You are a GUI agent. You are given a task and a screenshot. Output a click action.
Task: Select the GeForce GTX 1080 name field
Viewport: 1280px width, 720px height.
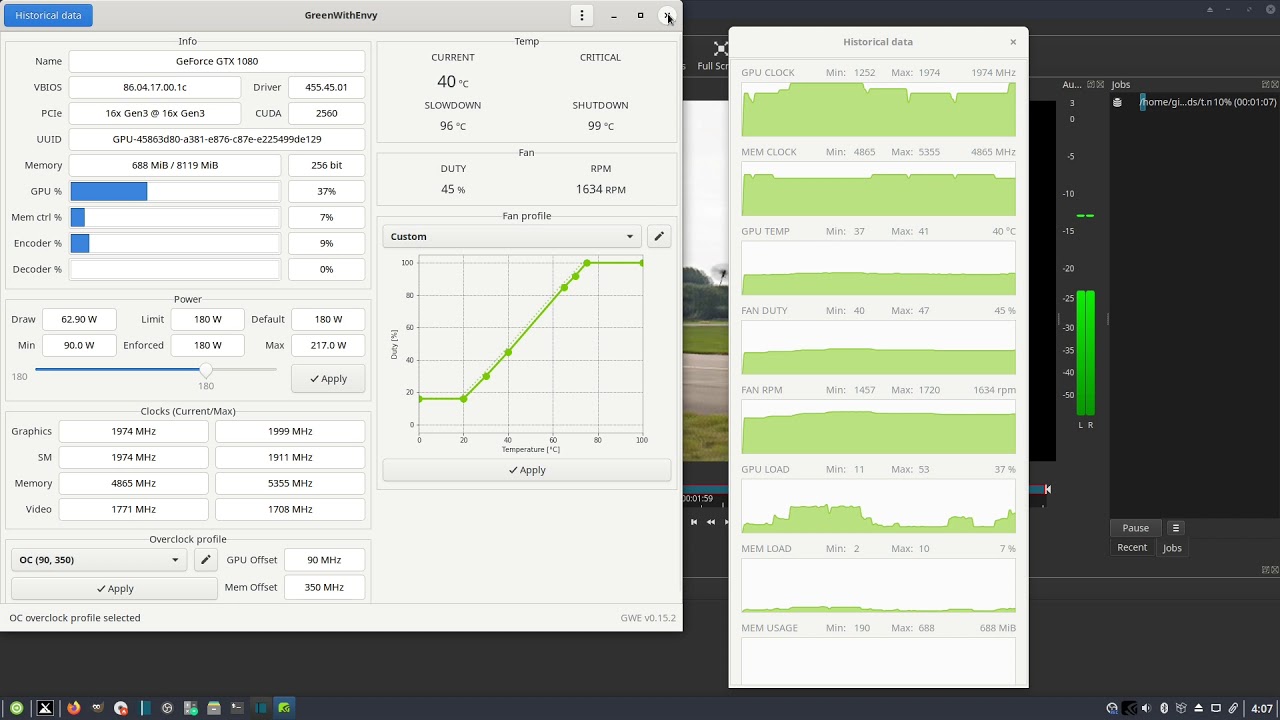[217, 61]
